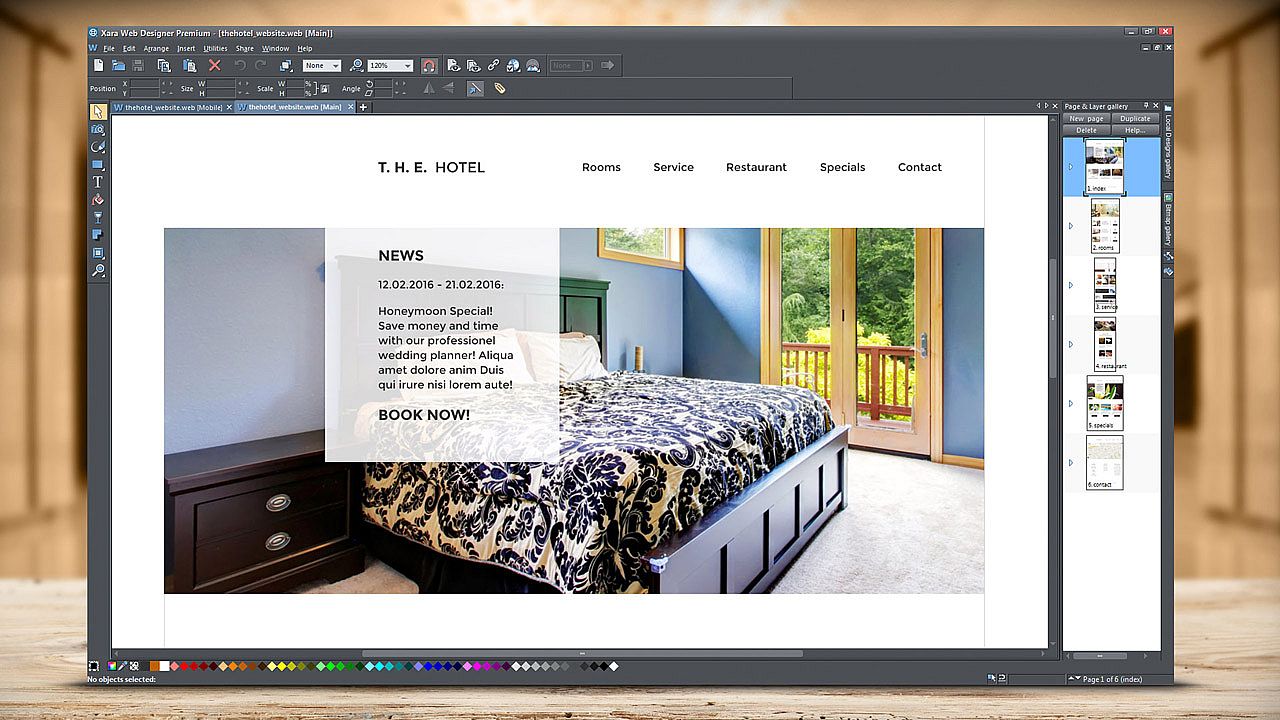Screen dimensions: 1280x720
Task: Activate the Transparency tool (wine glass)
Action: [98, 217]
